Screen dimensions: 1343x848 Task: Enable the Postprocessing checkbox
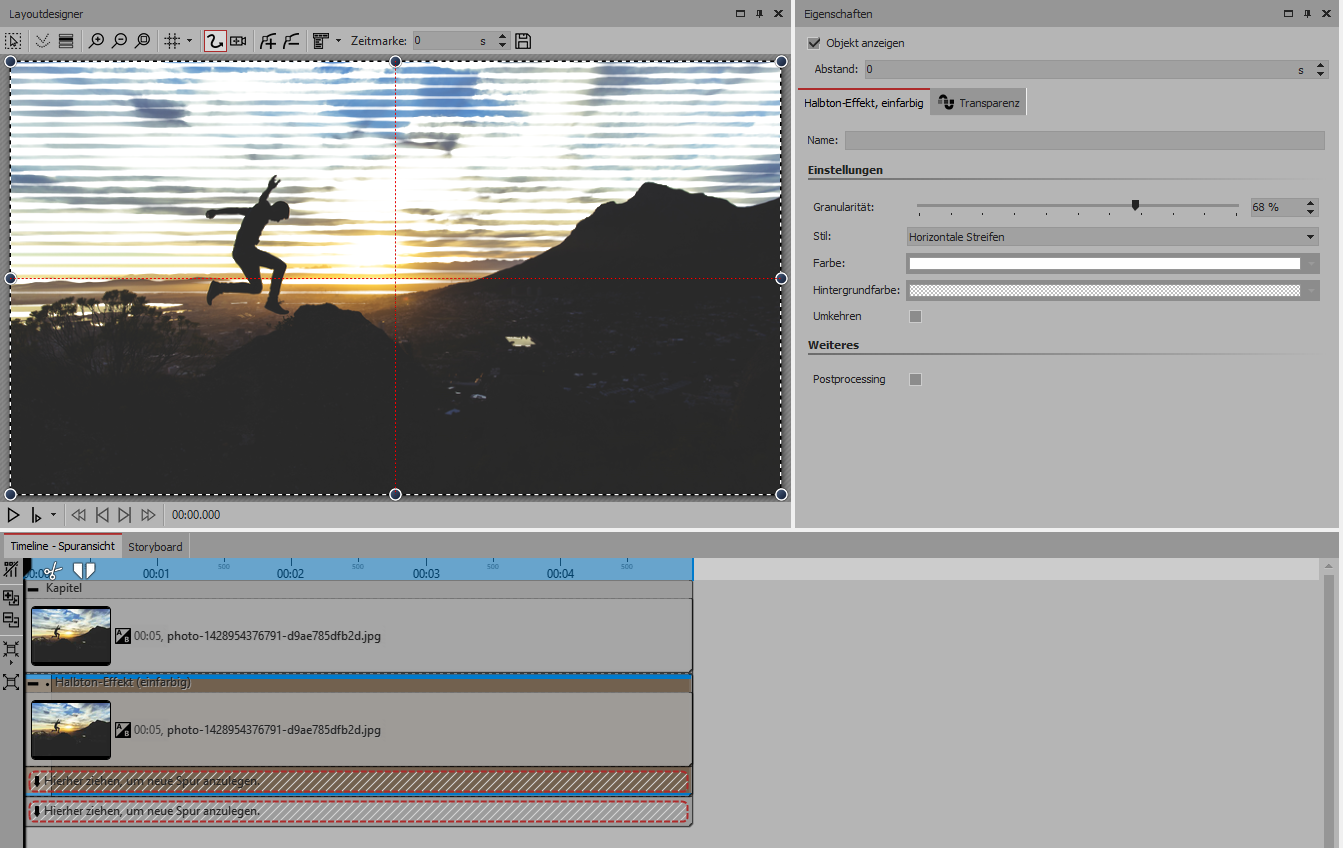tap(915, 380)
